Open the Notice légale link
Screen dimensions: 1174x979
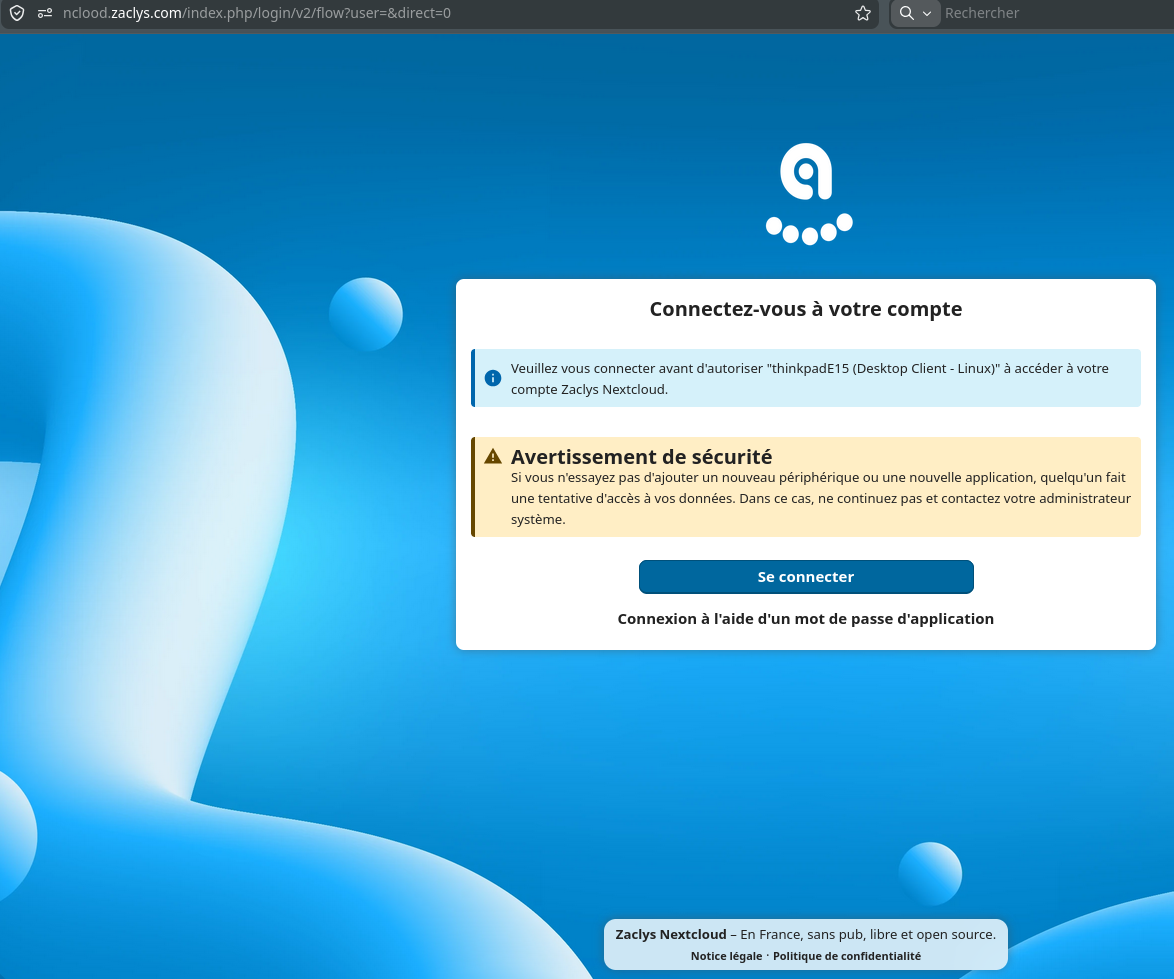pos(726,956)
